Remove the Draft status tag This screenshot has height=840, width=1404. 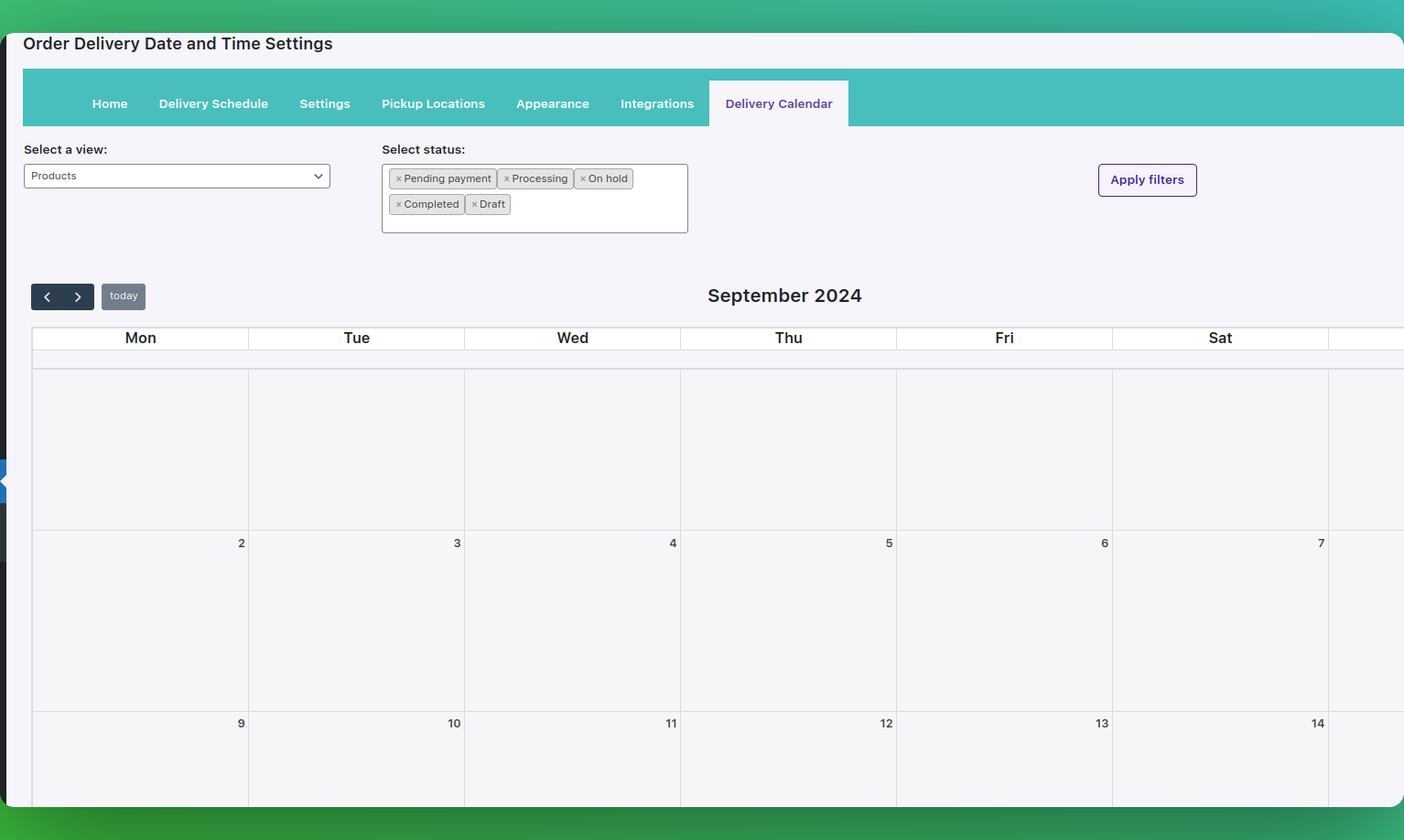pos(474,205)
